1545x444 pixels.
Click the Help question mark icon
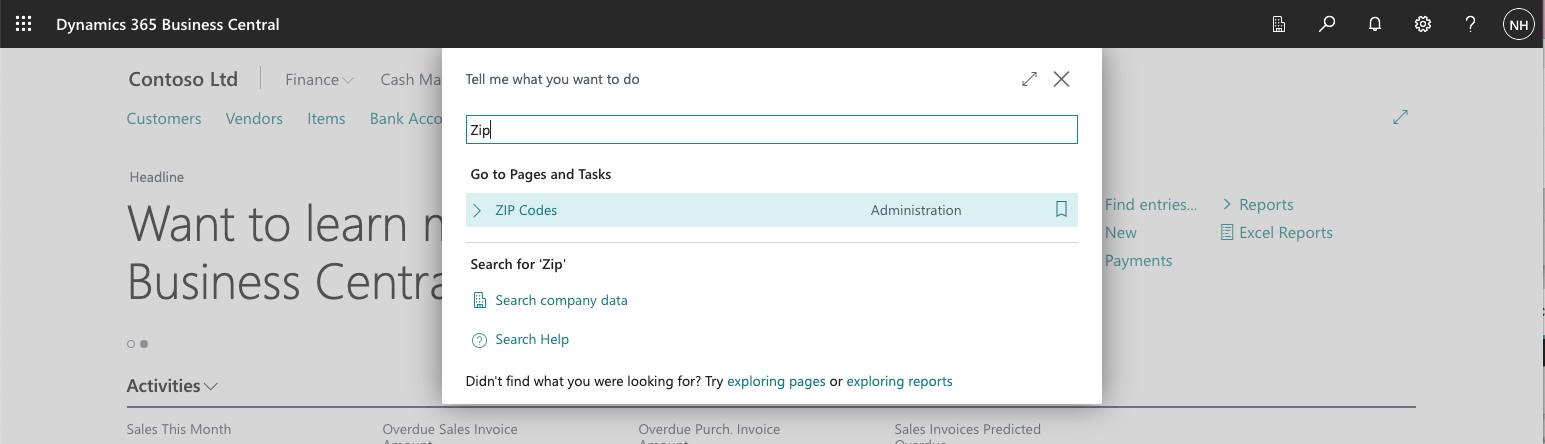pyautogui.click(x=1471, y=24)
